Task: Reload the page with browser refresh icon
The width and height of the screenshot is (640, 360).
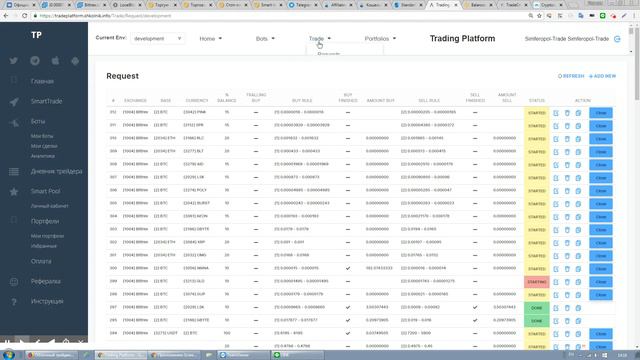Action: [24, 16]
